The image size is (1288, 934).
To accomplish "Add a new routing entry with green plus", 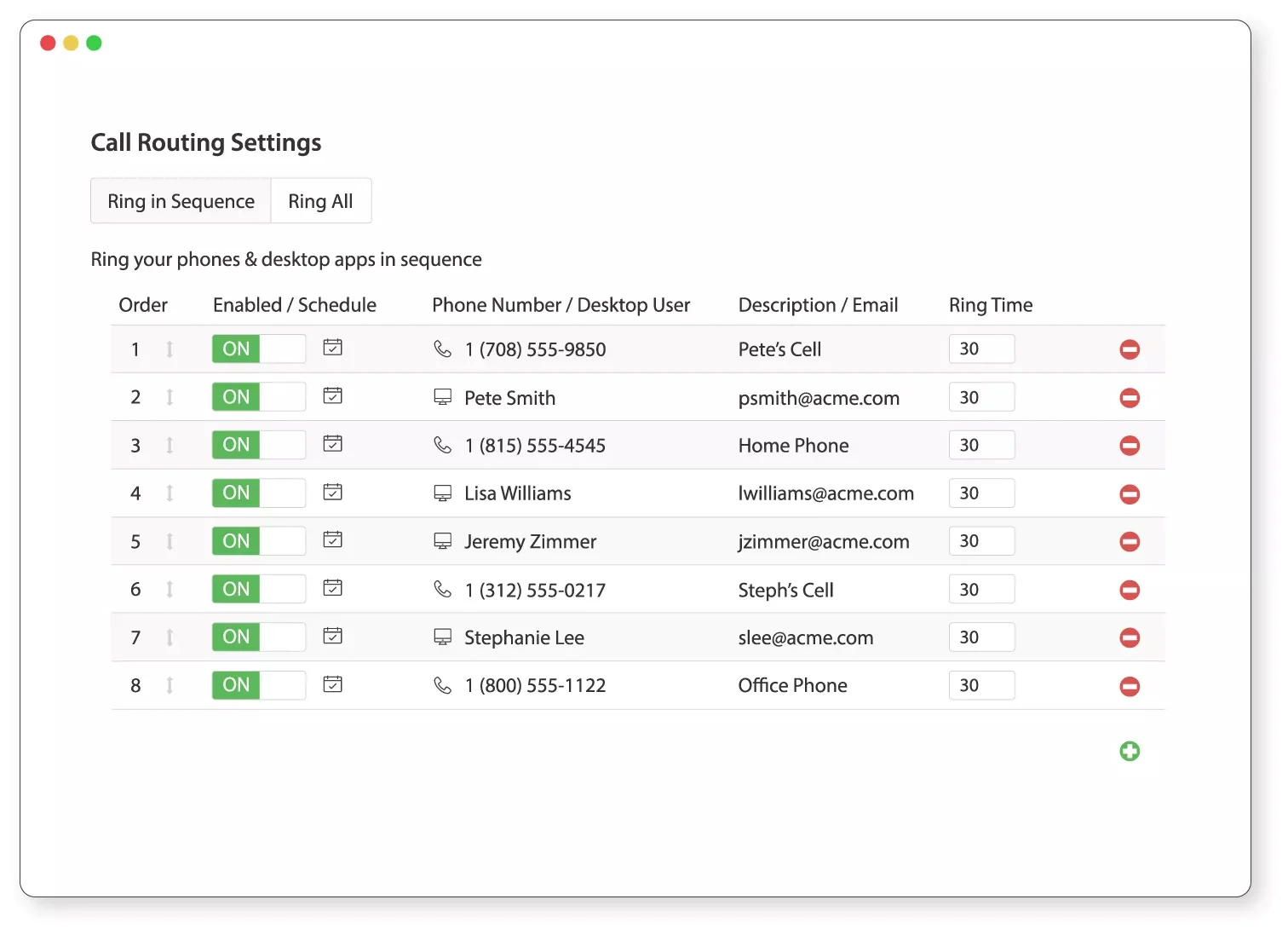I will [1130, 751].
